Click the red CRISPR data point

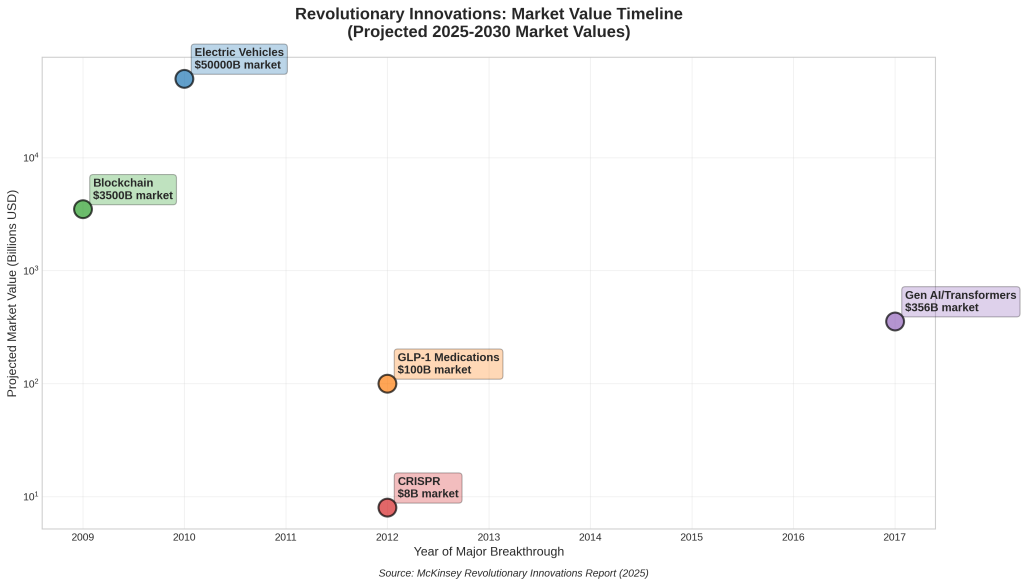click(x=387, y=508)
